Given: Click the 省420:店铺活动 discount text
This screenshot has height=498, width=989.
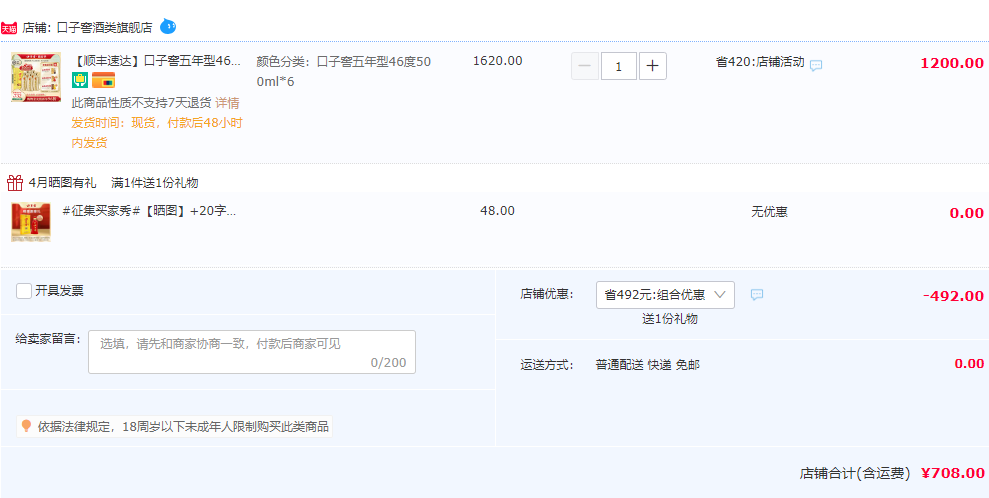Looking at the screenshot, I should click(760, 62).
